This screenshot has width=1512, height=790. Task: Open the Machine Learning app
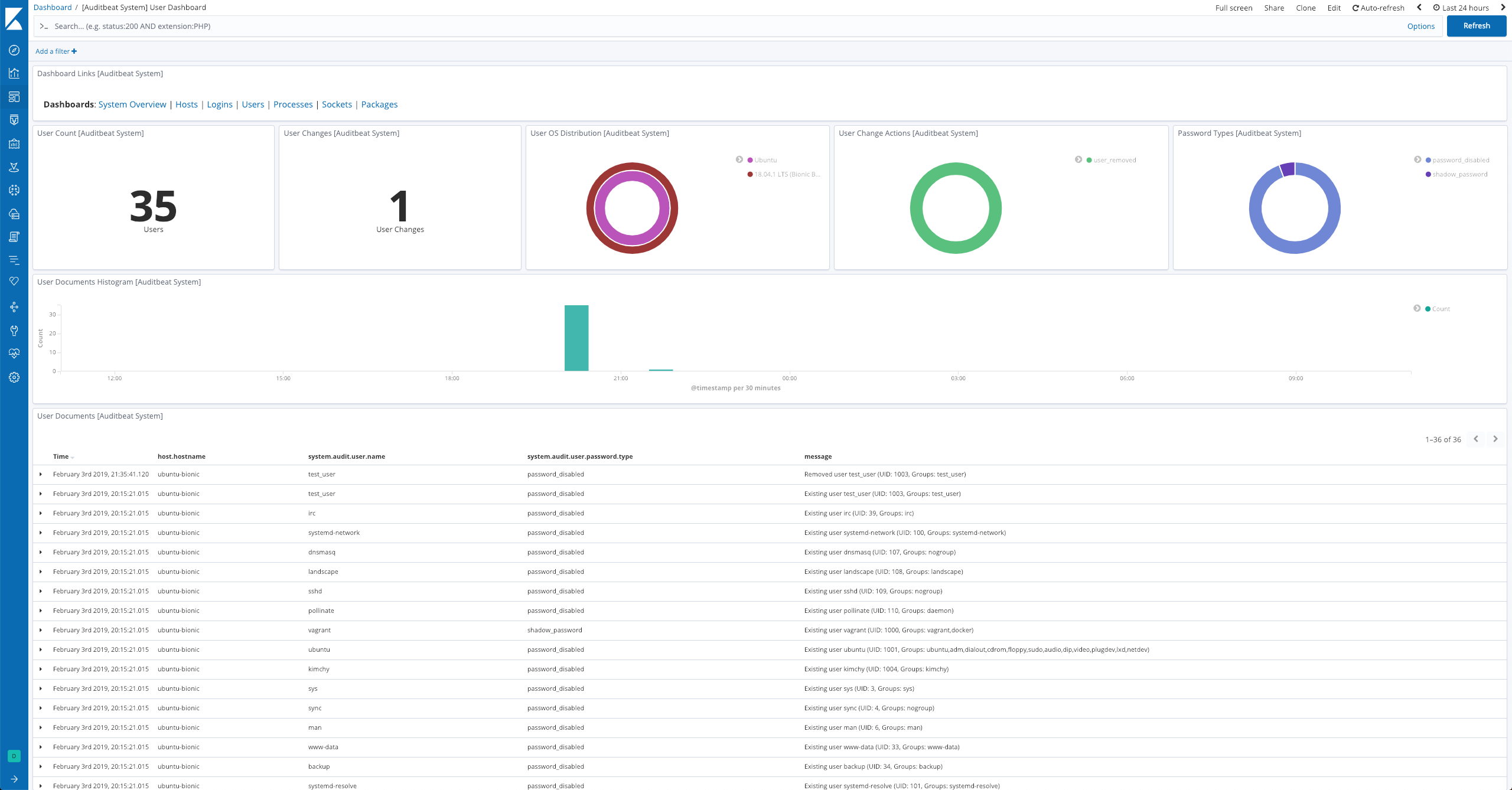(x=14, y=190)
